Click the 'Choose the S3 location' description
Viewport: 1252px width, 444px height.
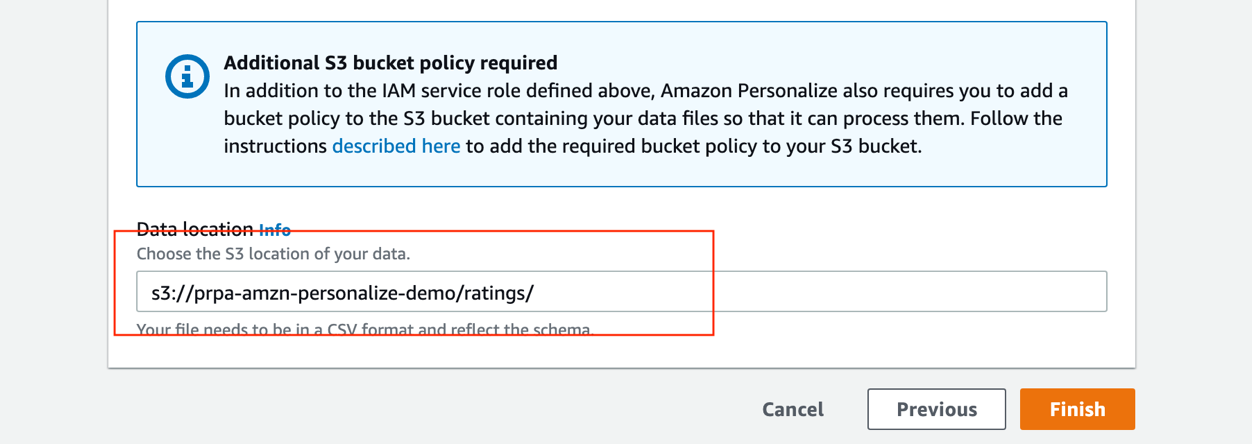pyautogui.click(x=273, y=254)
